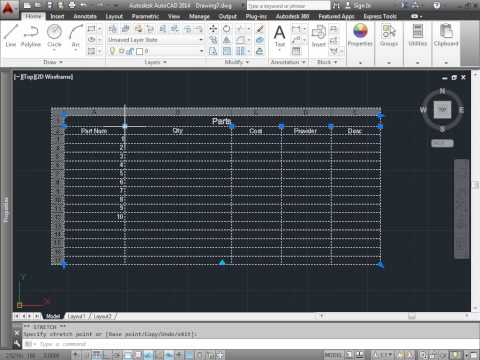Select the Scale tool in Modify panel
Viewport: 480px width, 360px height.
(226, 51)
